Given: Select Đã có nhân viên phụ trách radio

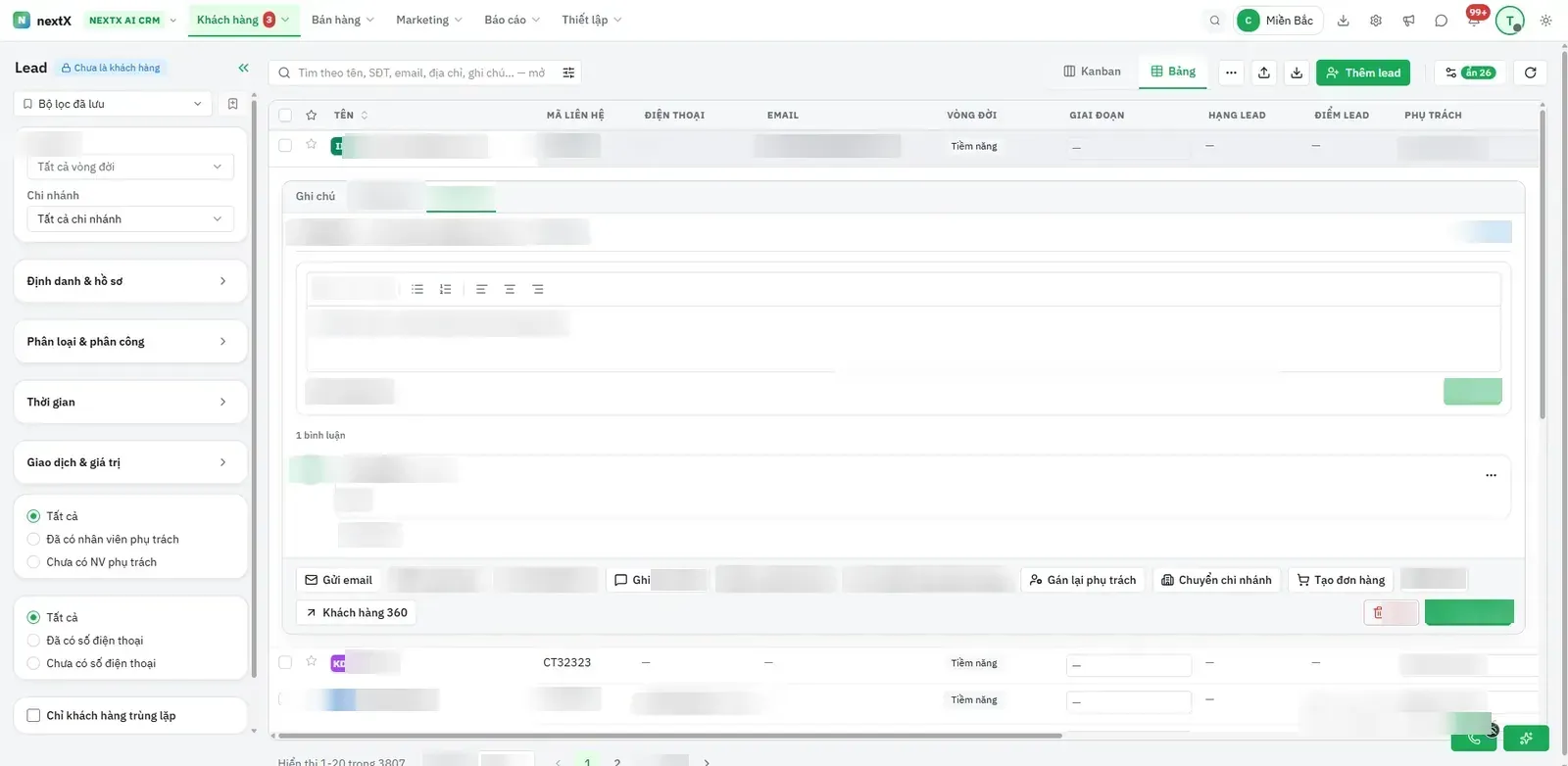Looking at the screenshot, I should 33,540.
